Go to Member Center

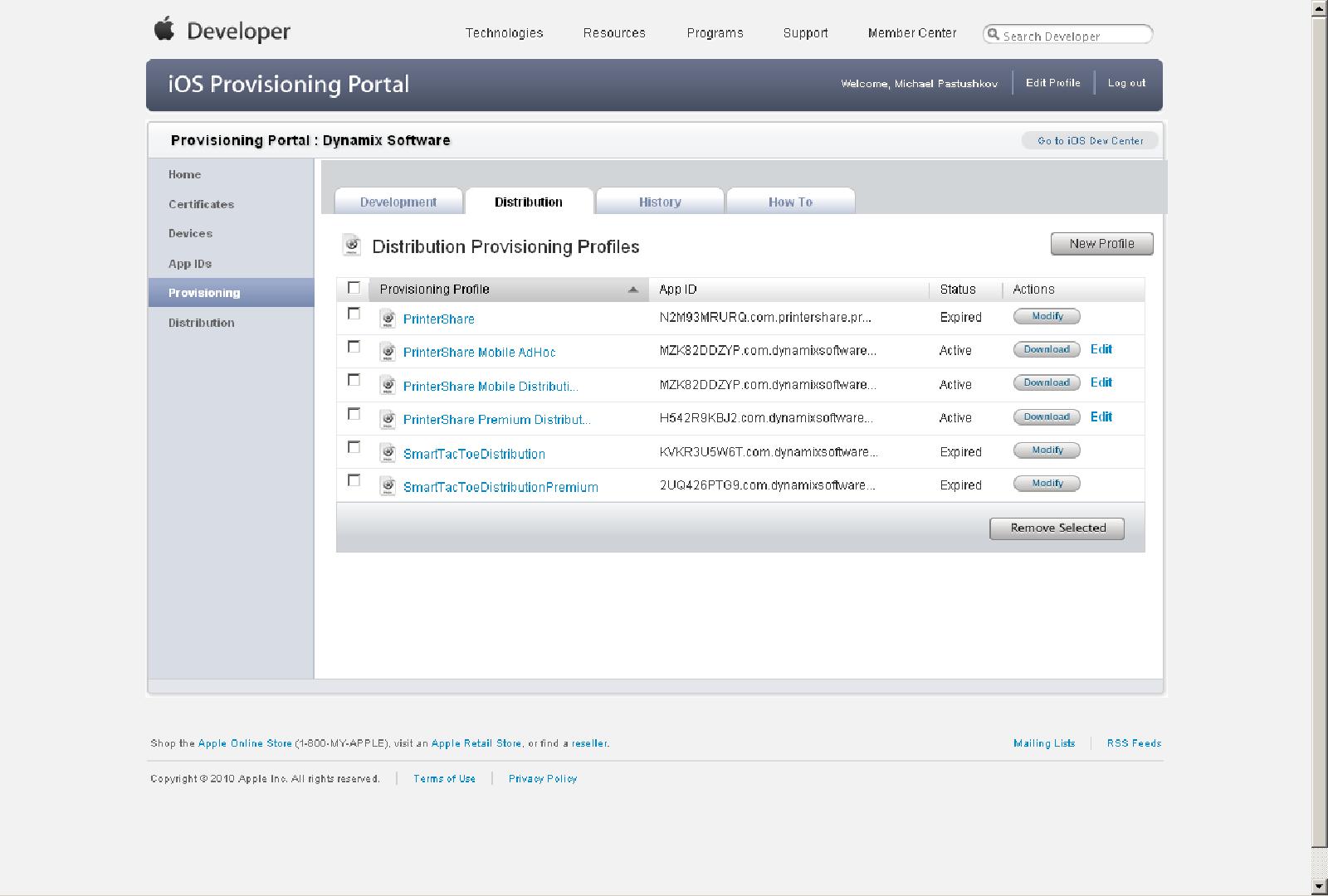pos(912,33)
